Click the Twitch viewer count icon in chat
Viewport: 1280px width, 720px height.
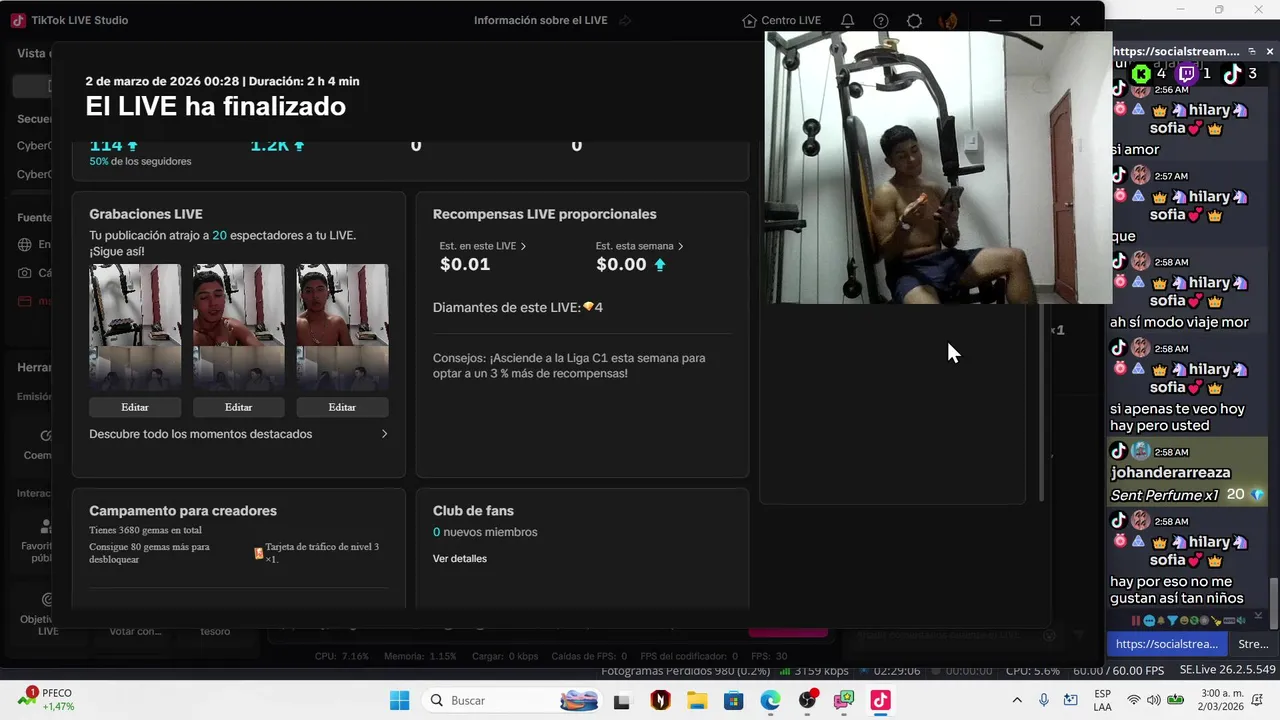click(1187, 73)
